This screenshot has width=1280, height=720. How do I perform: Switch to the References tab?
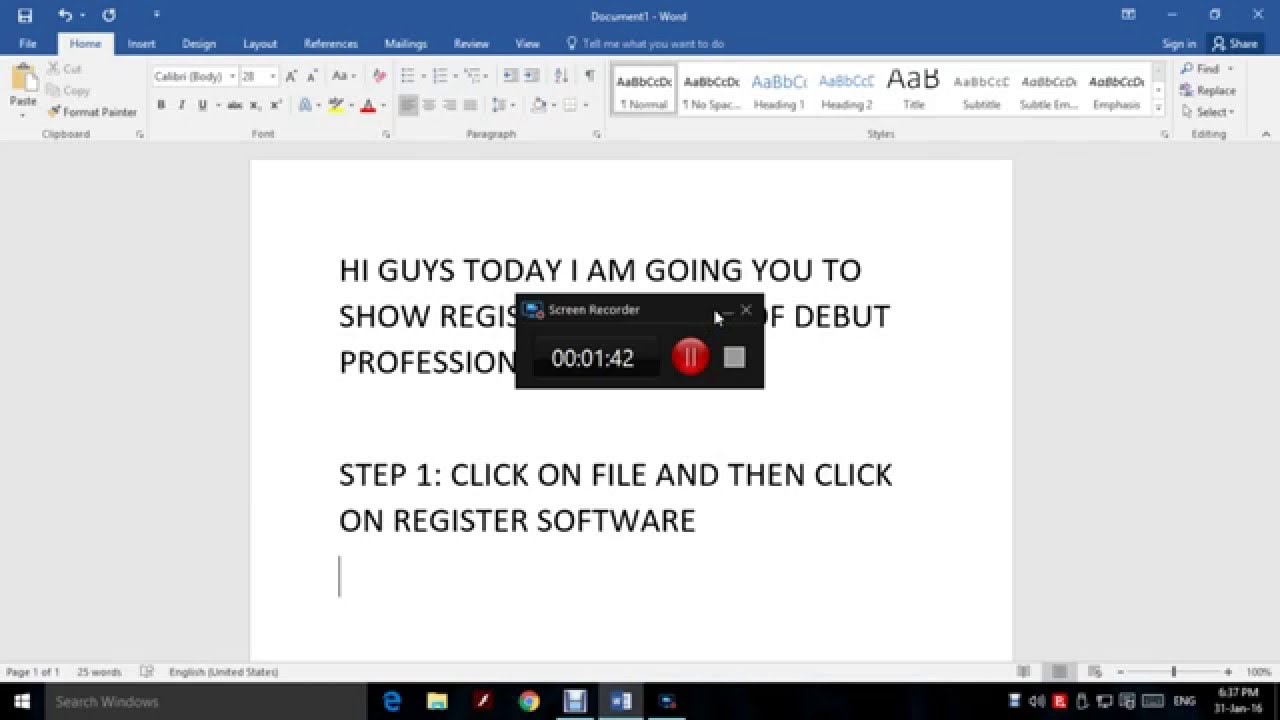tap(331, 44)
